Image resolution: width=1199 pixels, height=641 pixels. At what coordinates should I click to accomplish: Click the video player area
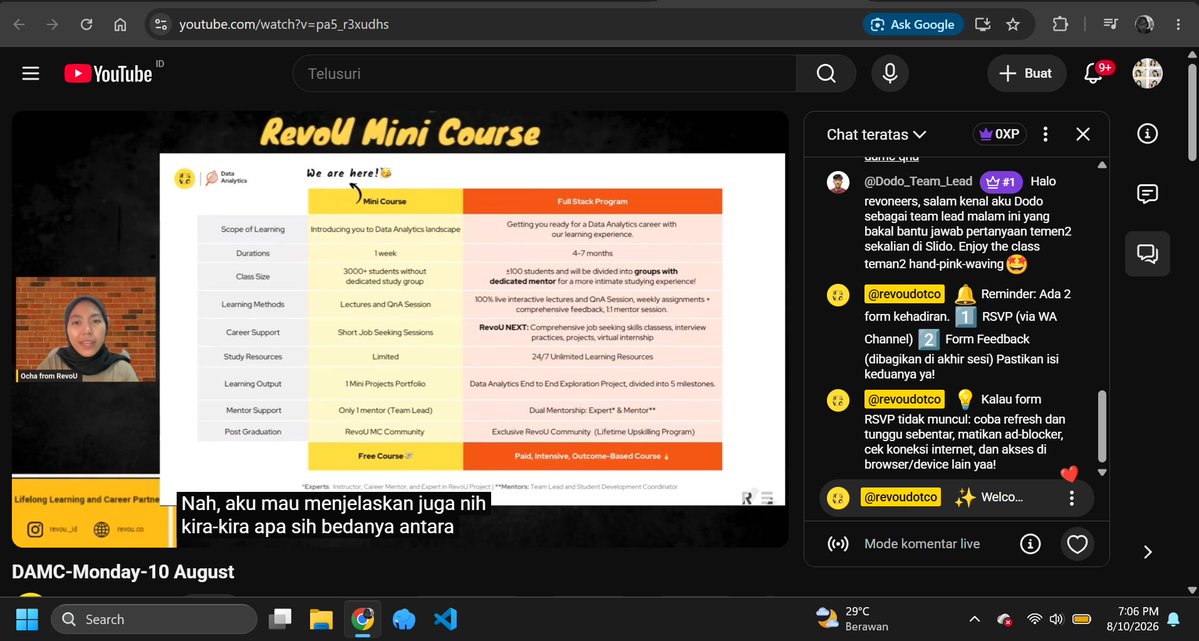click(x=400, y=329)
